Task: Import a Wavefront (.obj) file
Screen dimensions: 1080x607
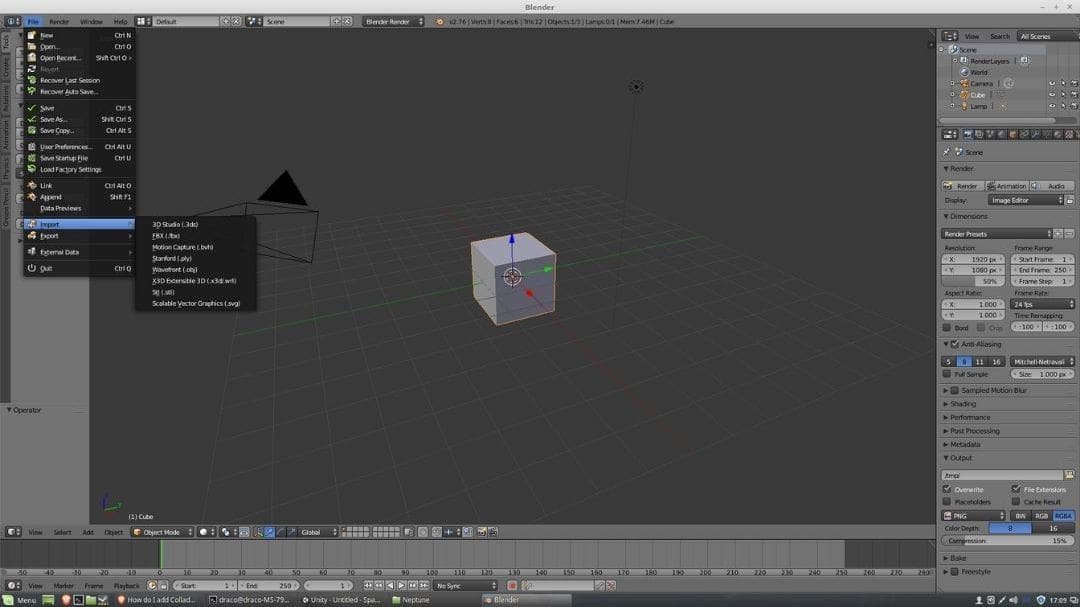Action: pos(175,269)
